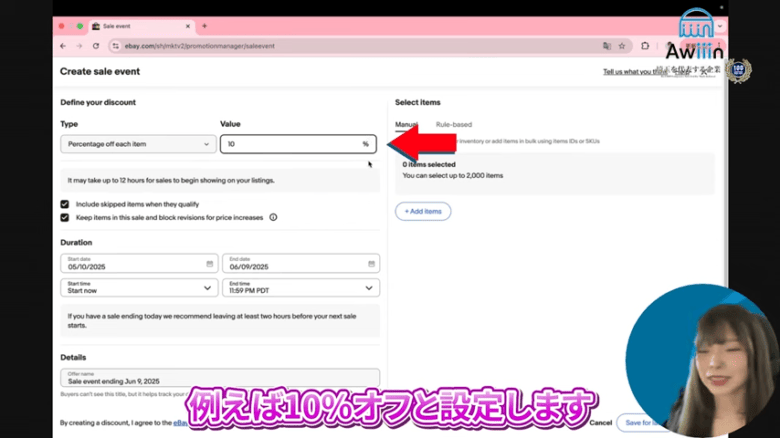
Task: Click the 'Define your discount' heading
Action: 98,102
